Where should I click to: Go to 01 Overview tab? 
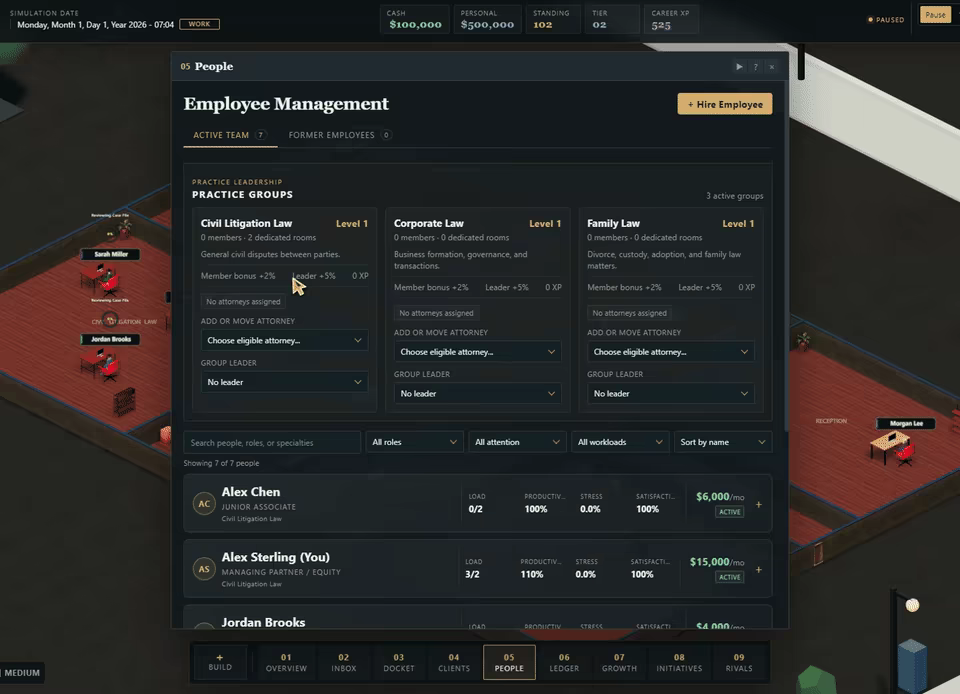point(286,662)
